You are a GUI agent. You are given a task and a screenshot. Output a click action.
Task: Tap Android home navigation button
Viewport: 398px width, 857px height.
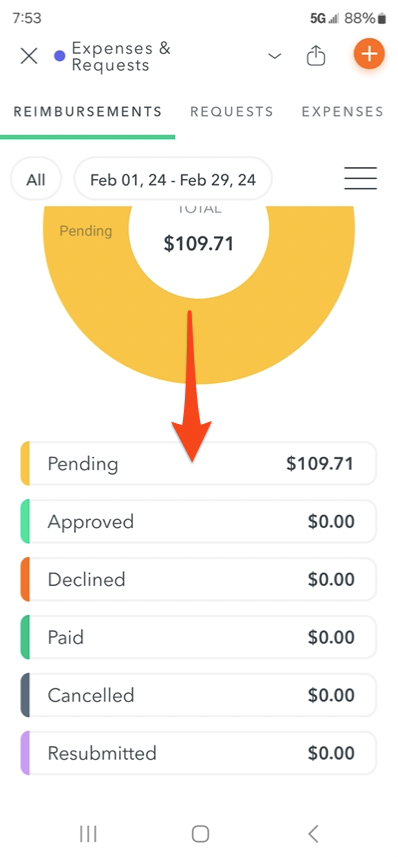click(200, 833)
